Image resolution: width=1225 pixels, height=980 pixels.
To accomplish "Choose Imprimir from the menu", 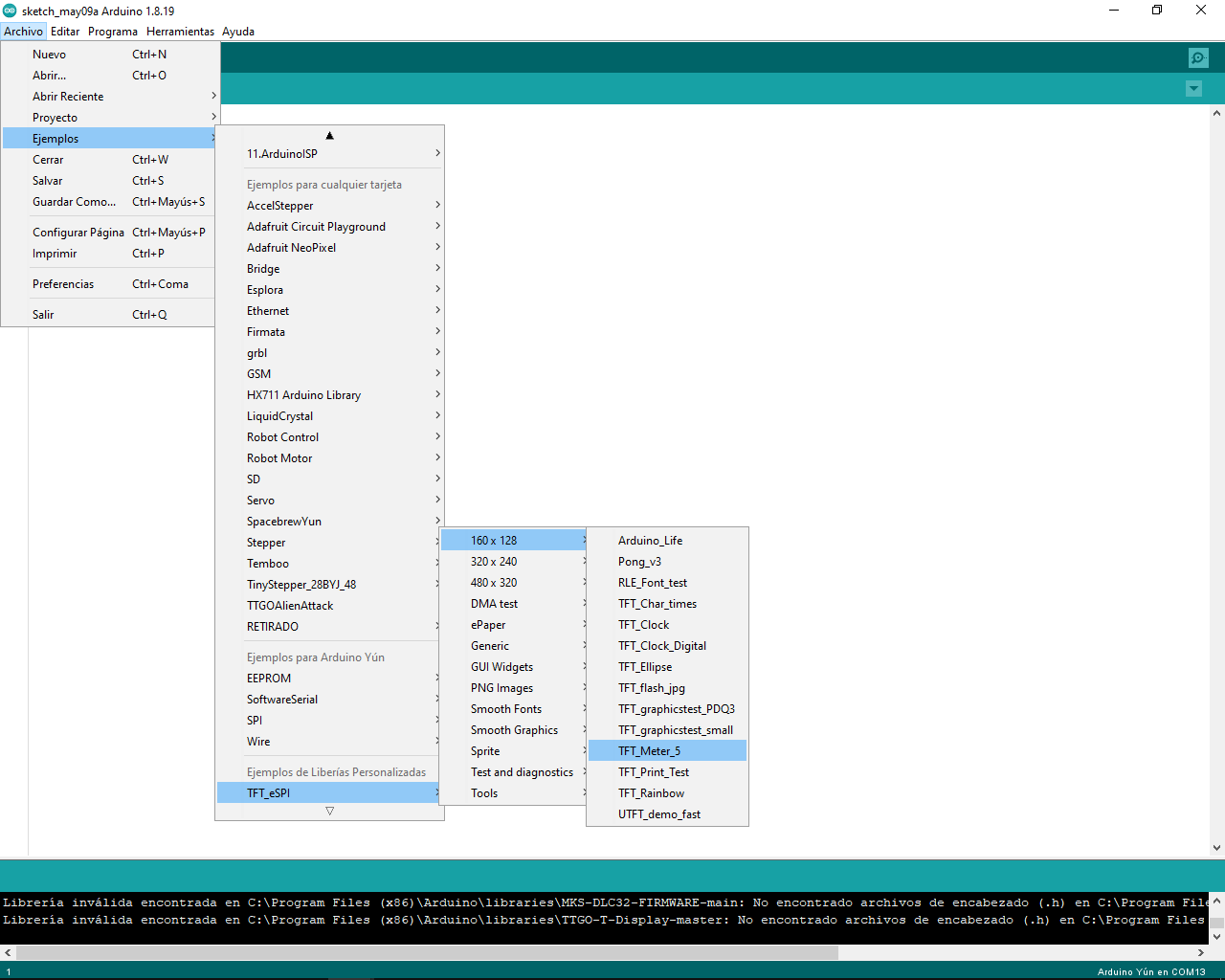I will (110, 254).
